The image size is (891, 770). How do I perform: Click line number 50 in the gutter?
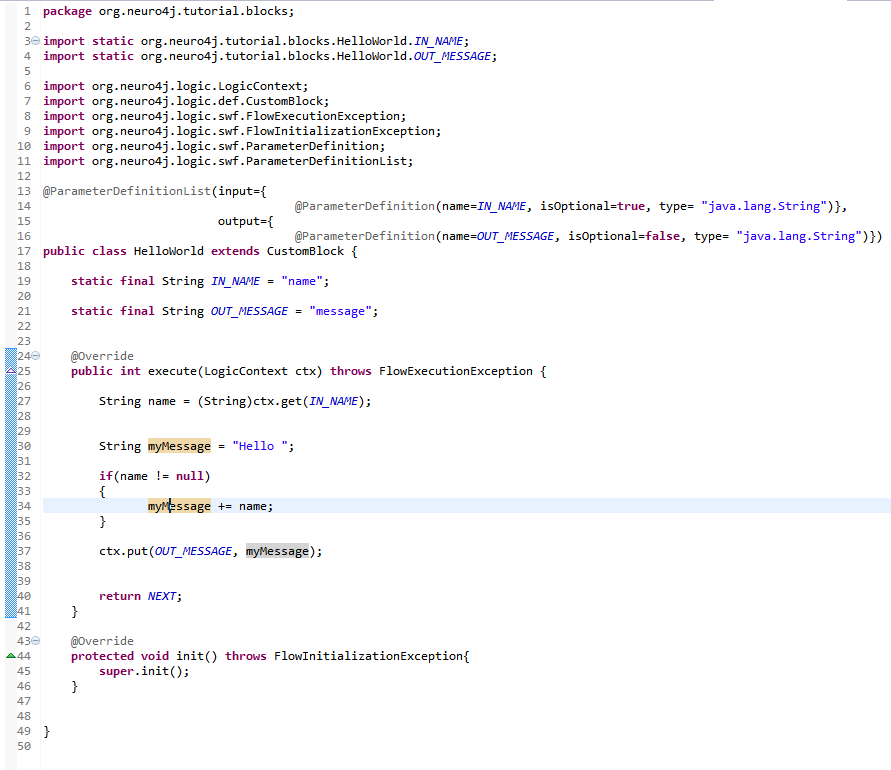click(24, 746)
